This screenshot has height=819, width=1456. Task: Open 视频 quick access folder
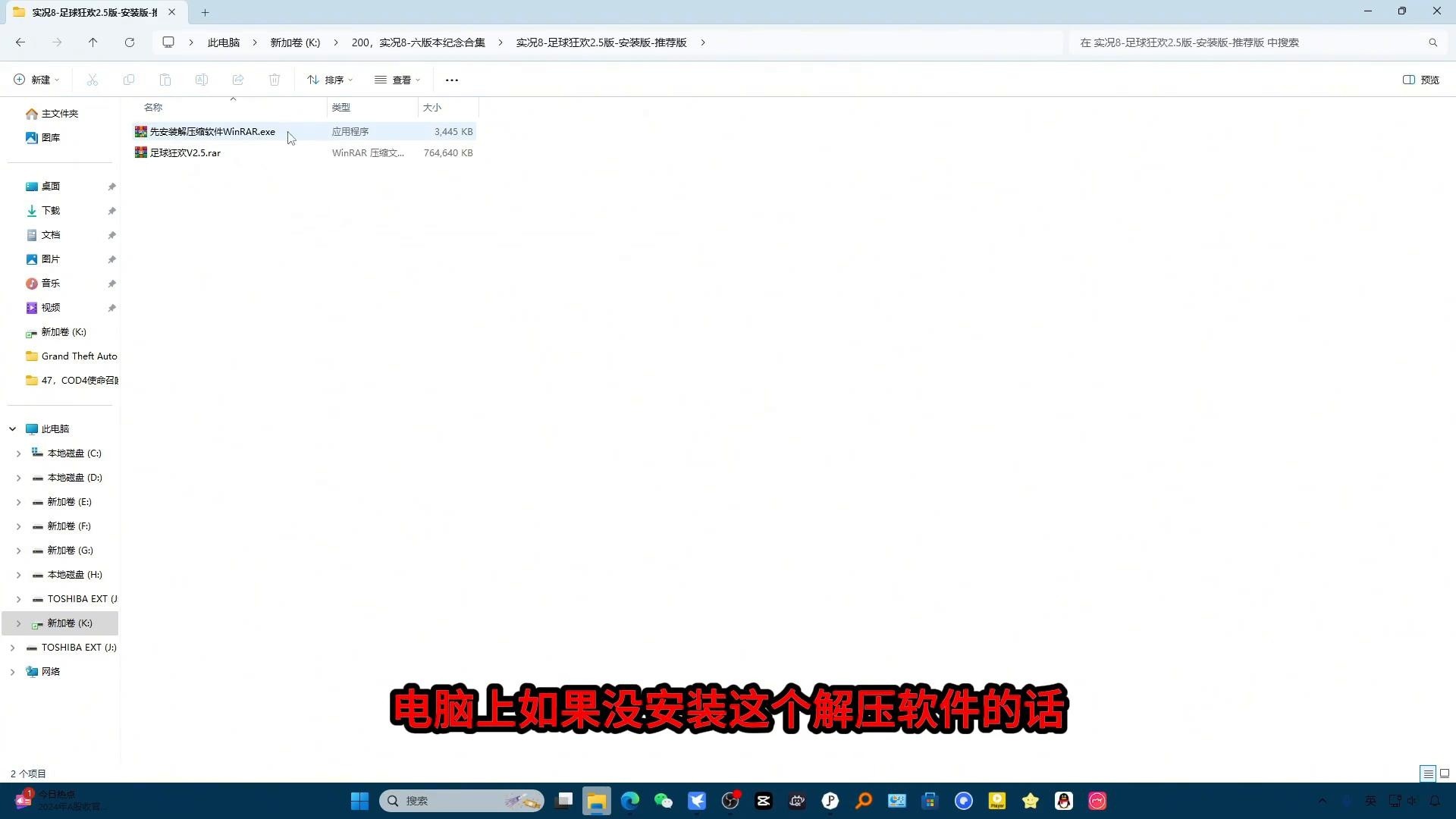pyautogui.click(x=51, y=307)
